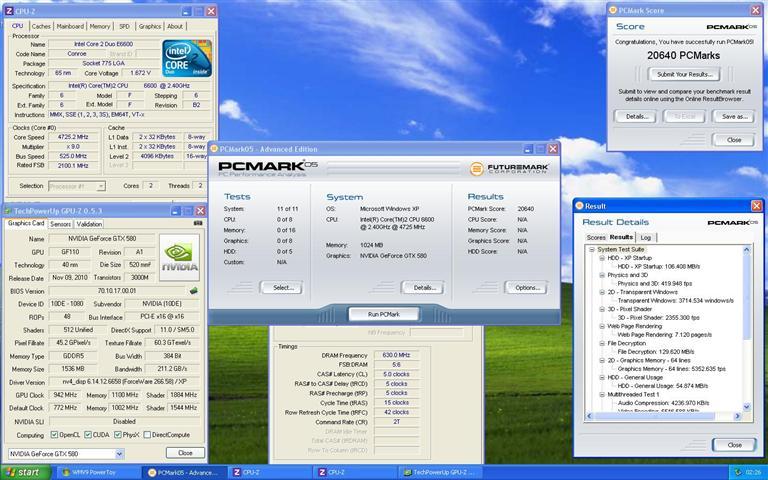Screen dimensions: 768x480
Task: Click the system tray clock
Action: [x=751, y=473]
